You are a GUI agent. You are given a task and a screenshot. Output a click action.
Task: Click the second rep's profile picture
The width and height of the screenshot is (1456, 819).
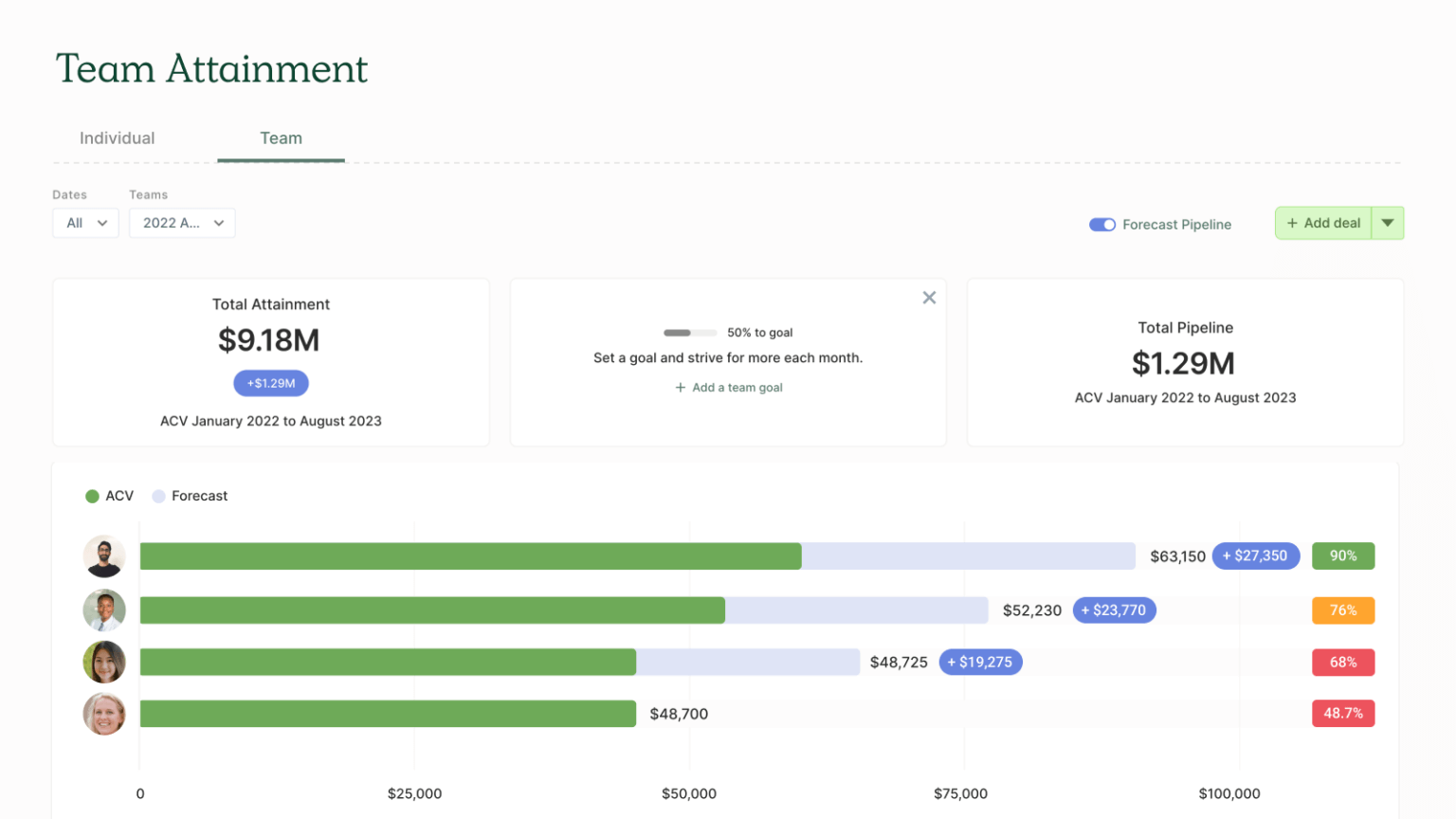(x=103, y=610)
